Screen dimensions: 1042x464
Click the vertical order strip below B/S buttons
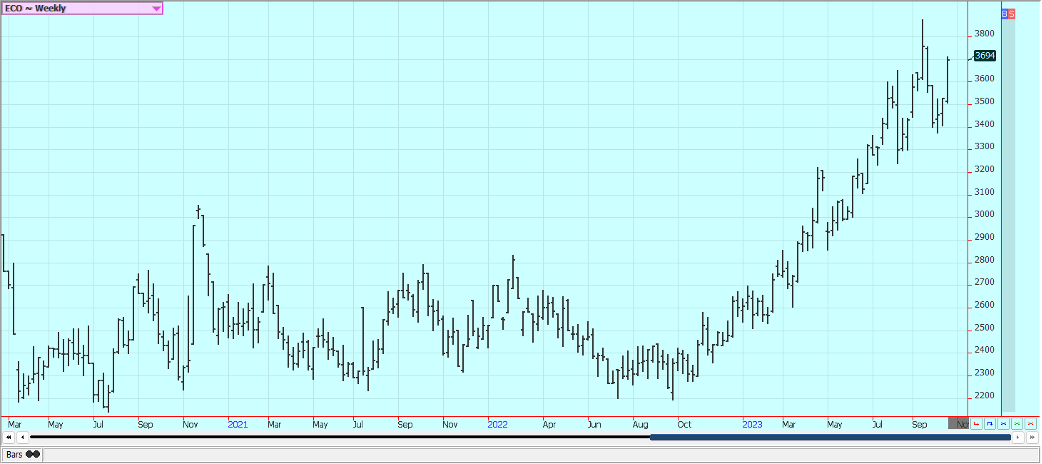pyautogui.click(x=1008, y=215)
